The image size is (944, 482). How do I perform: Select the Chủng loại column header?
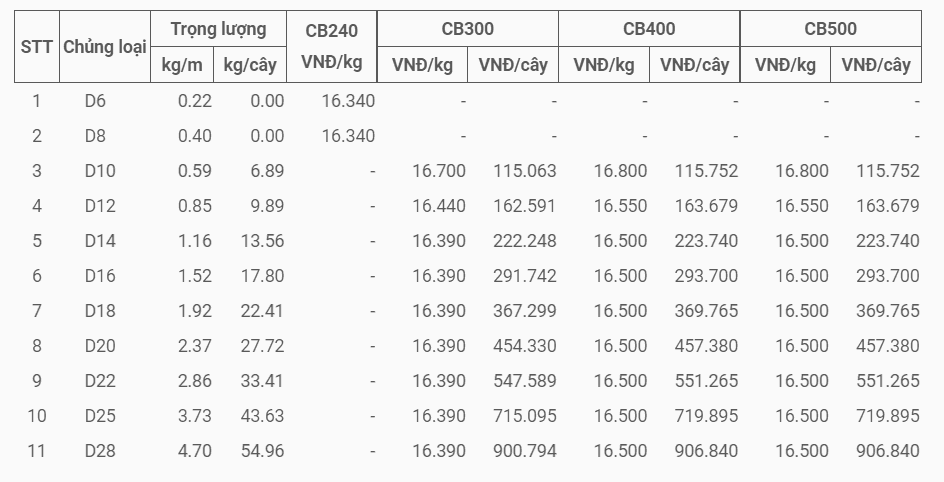[x=105, y=46]
